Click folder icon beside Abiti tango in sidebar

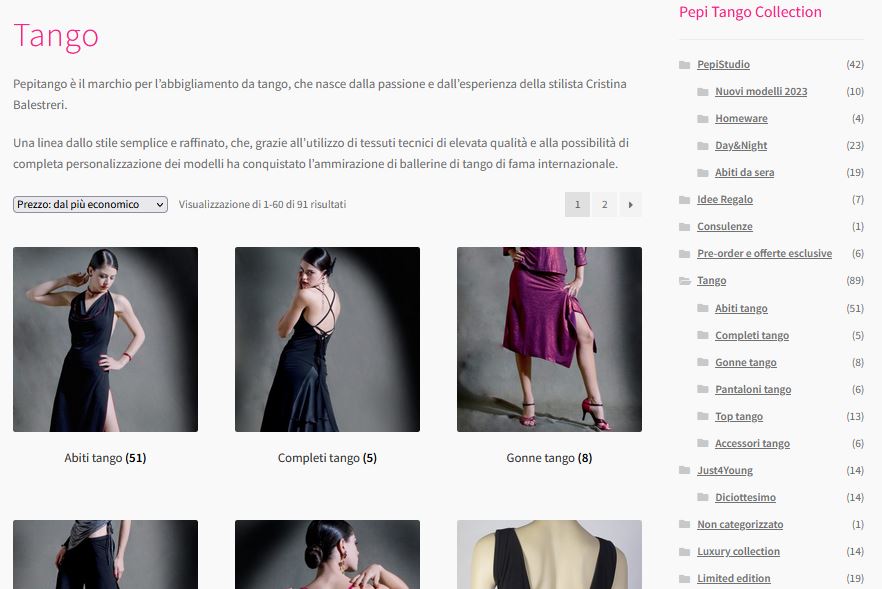[x=703, y=308]
